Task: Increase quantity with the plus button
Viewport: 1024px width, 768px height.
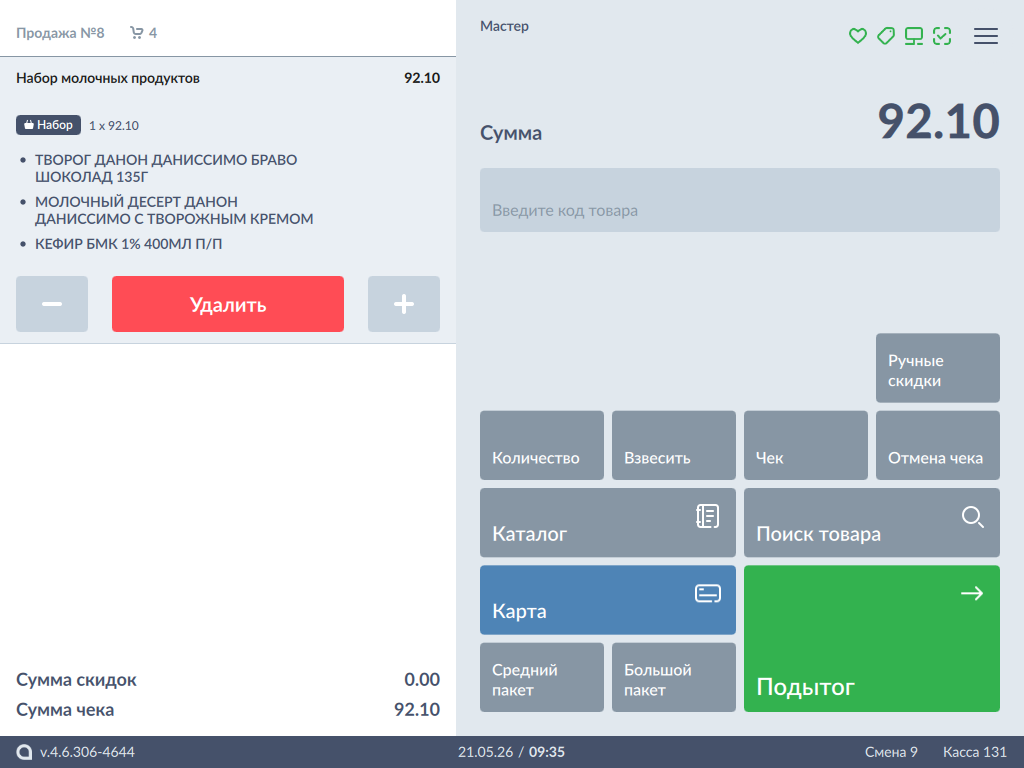Action: [404, 304]
